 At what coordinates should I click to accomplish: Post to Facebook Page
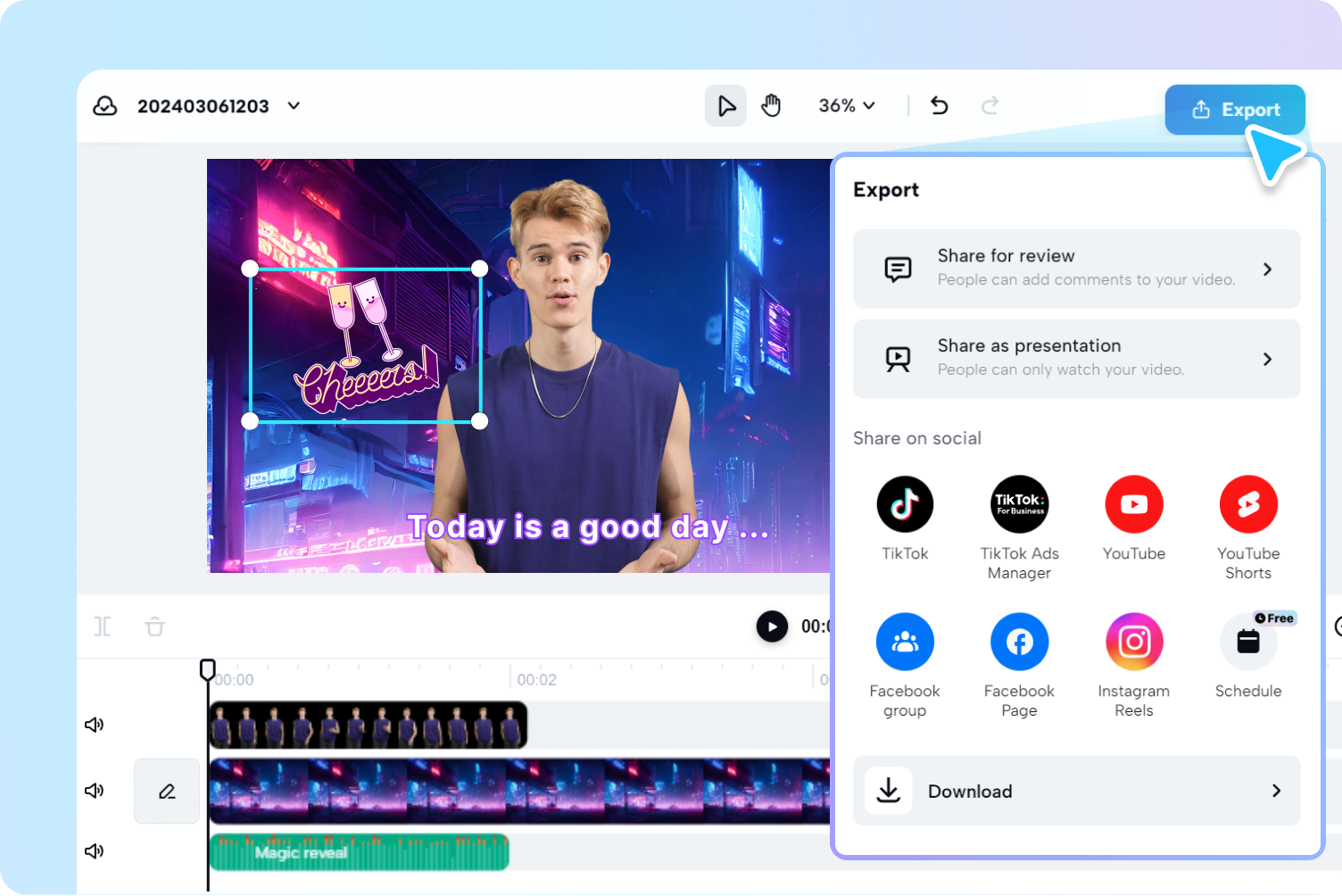tap(1019, 642)
